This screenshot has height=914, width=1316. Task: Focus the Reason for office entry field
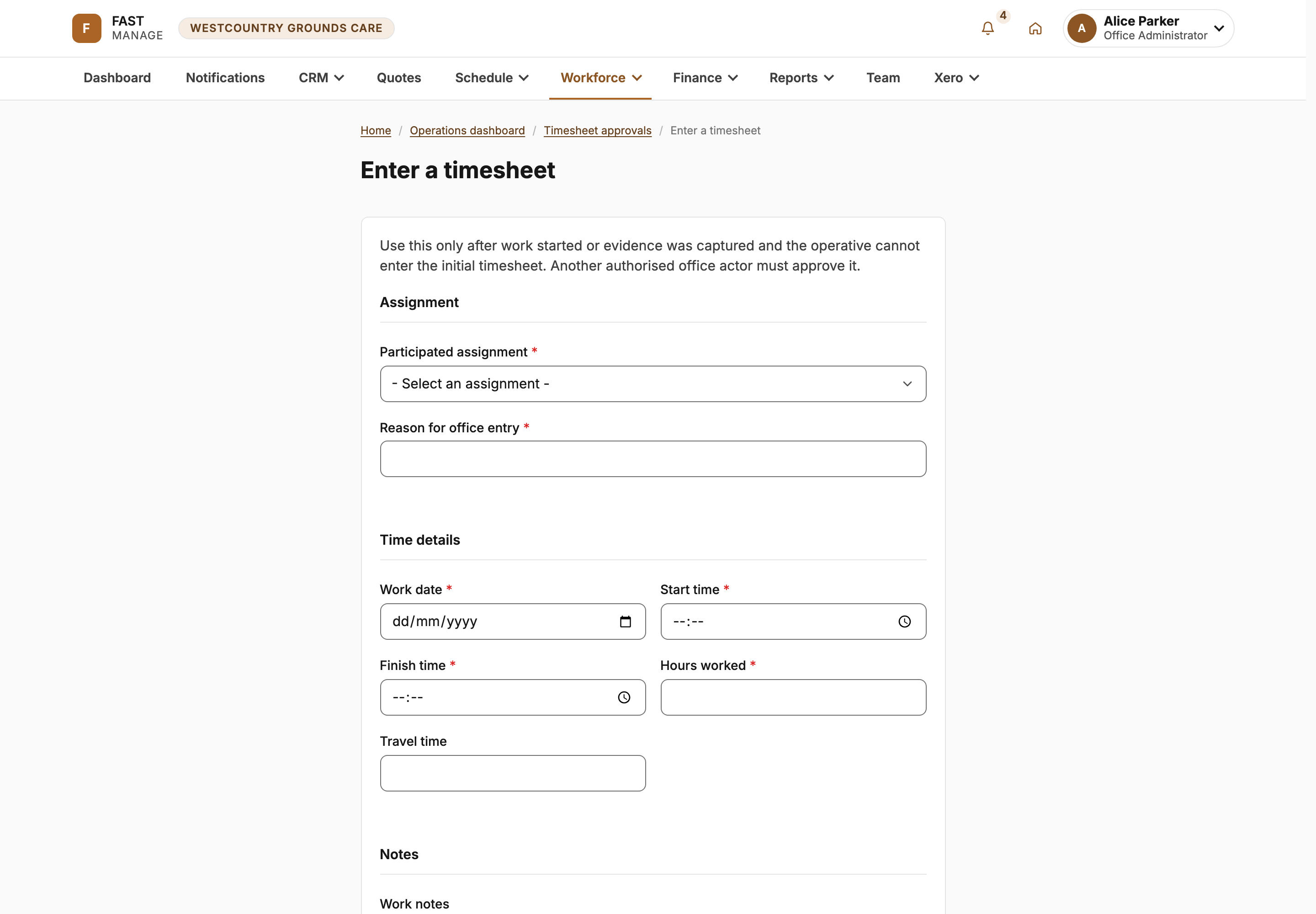point(653,459)
